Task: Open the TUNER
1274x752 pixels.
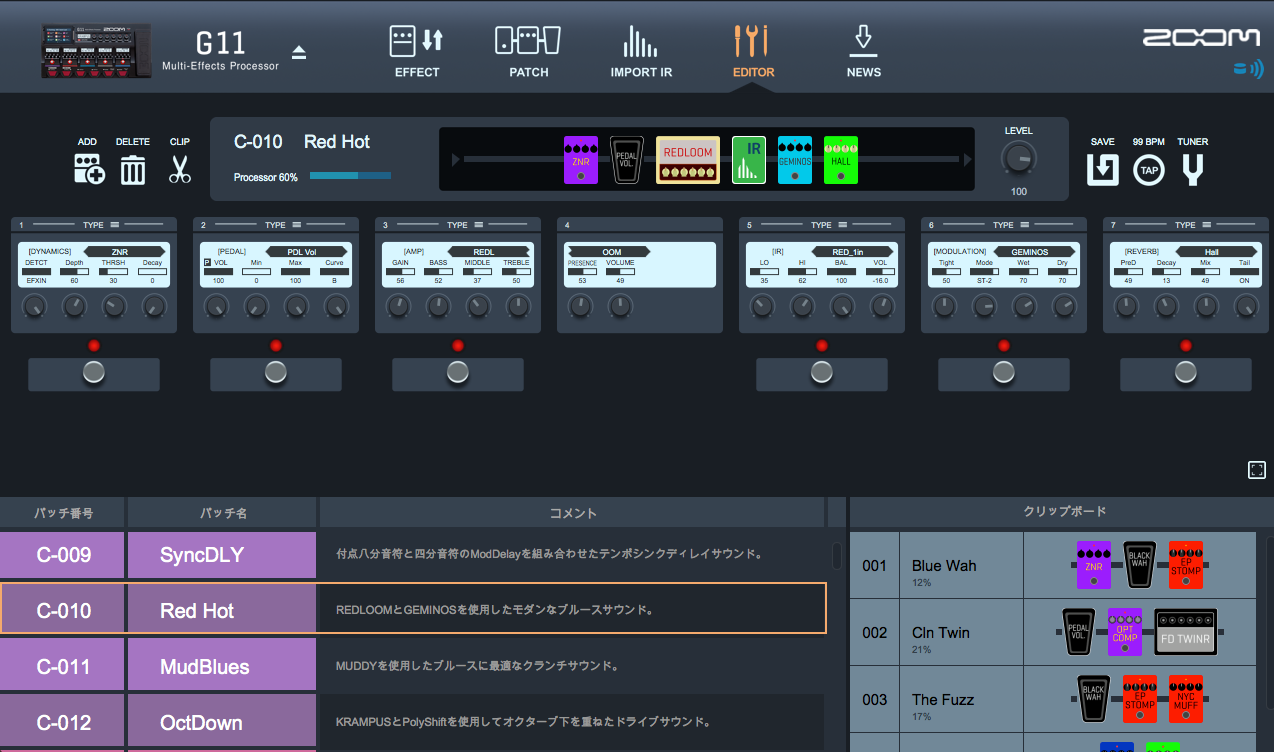Action: [1192, 169]
